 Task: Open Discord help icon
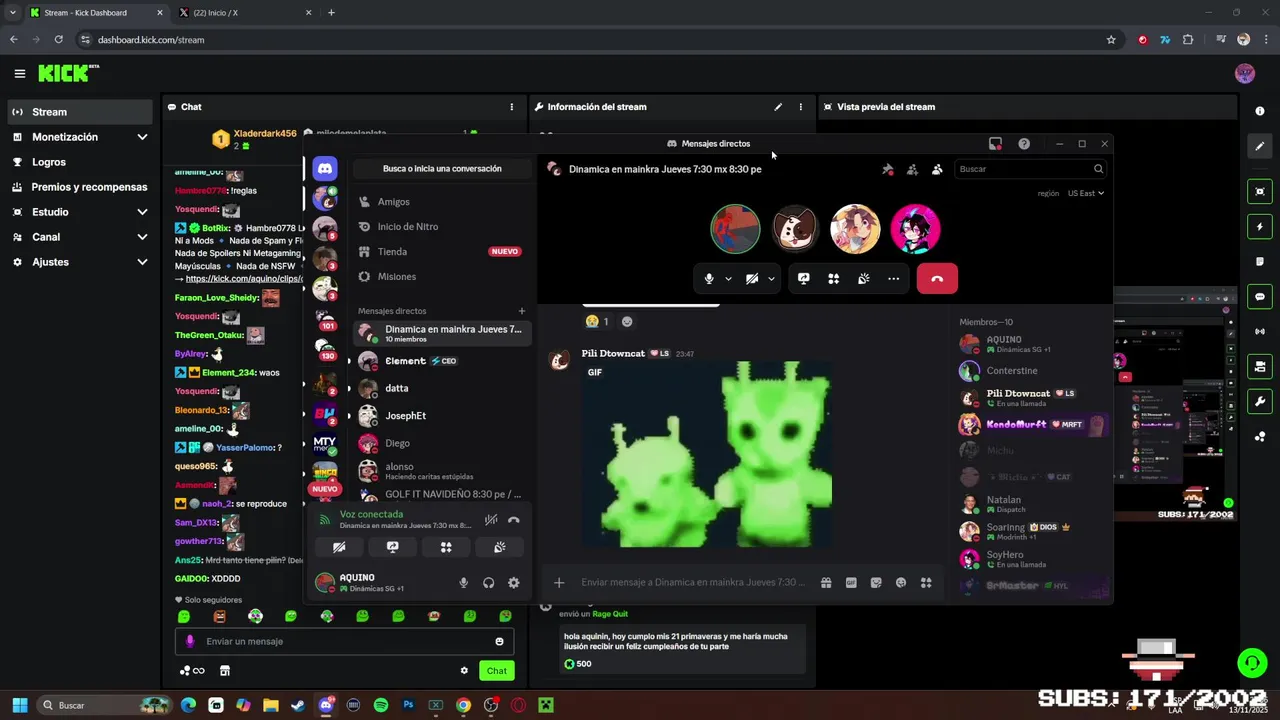1024,144
